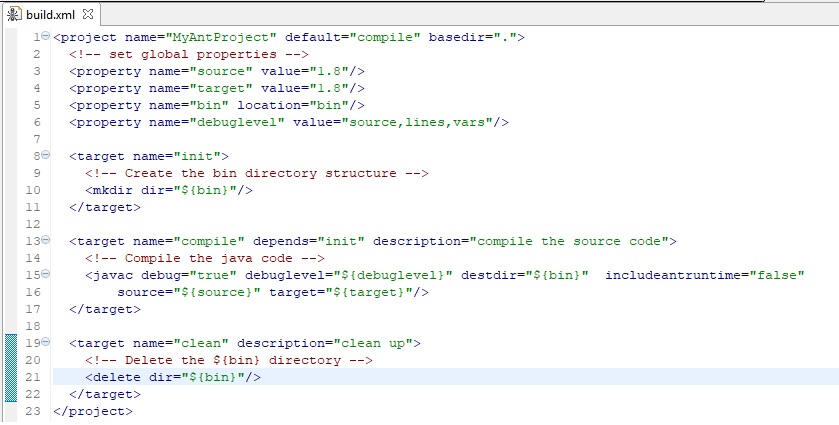839x425 pixels.
Task: Collapse the clean target fold at line 19
Action: click(45, 342)
